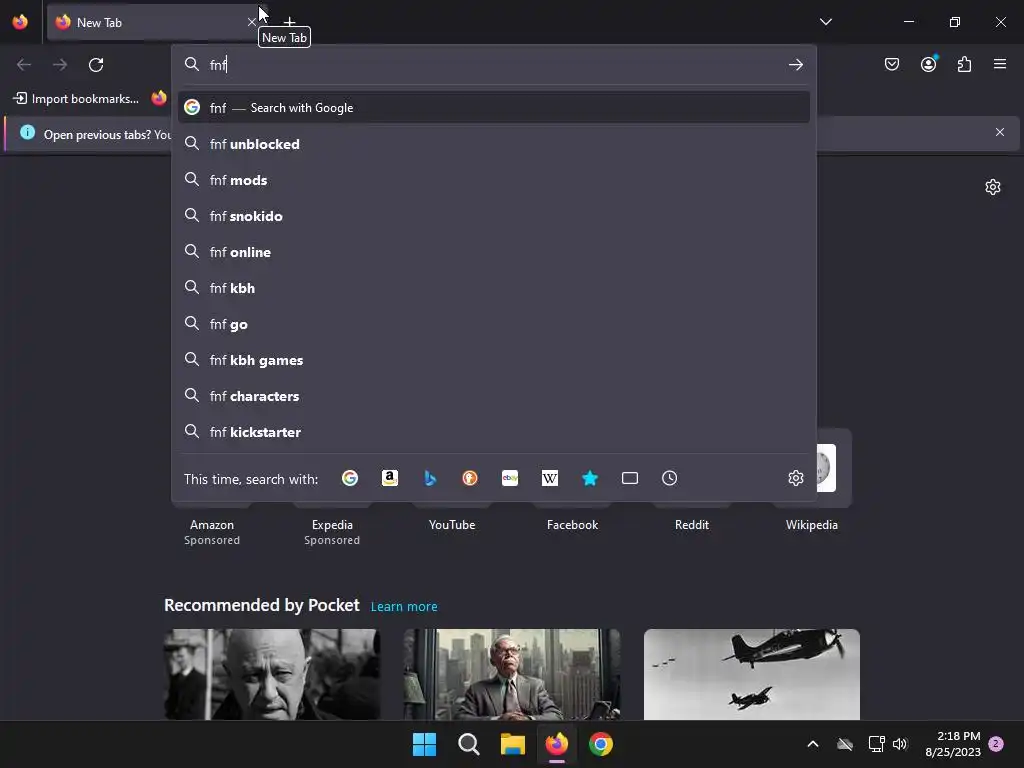1024x768 pixels.
Task: Click the Firefox taskbar icon
Action: pyautogui.click(x=556, y=744)
